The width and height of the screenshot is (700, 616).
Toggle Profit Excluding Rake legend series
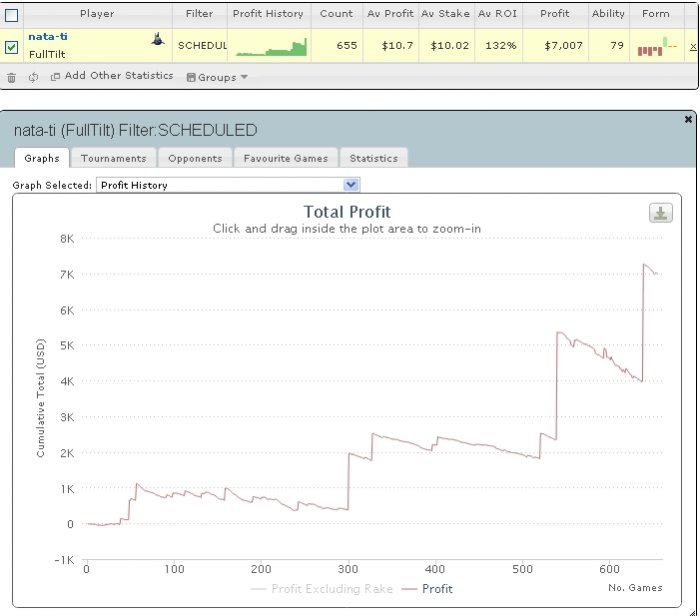(x=321, y=589)
